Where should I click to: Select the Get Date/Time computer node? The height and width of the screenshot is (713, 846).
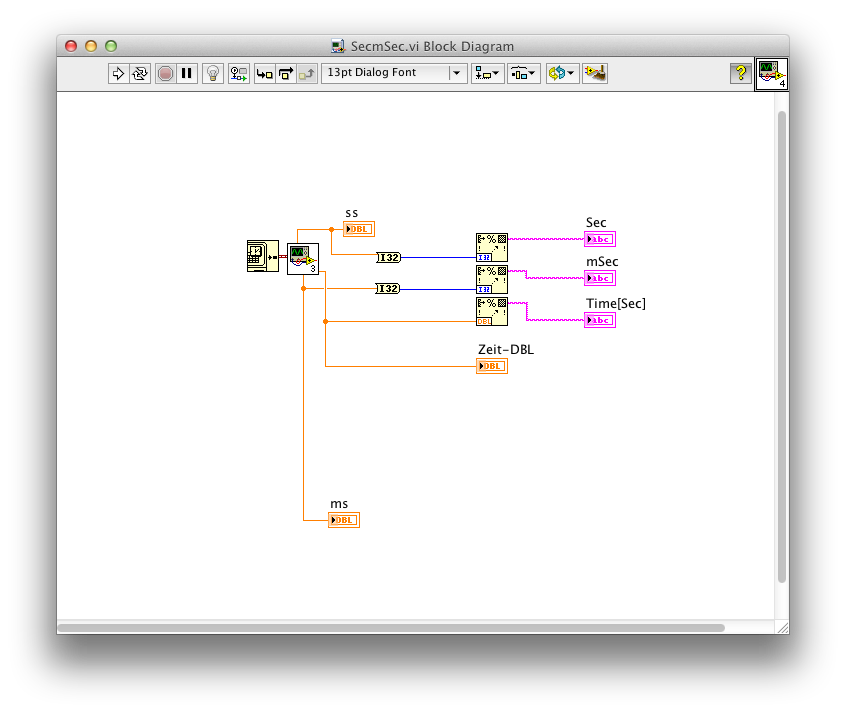click(x=263, y=256)
